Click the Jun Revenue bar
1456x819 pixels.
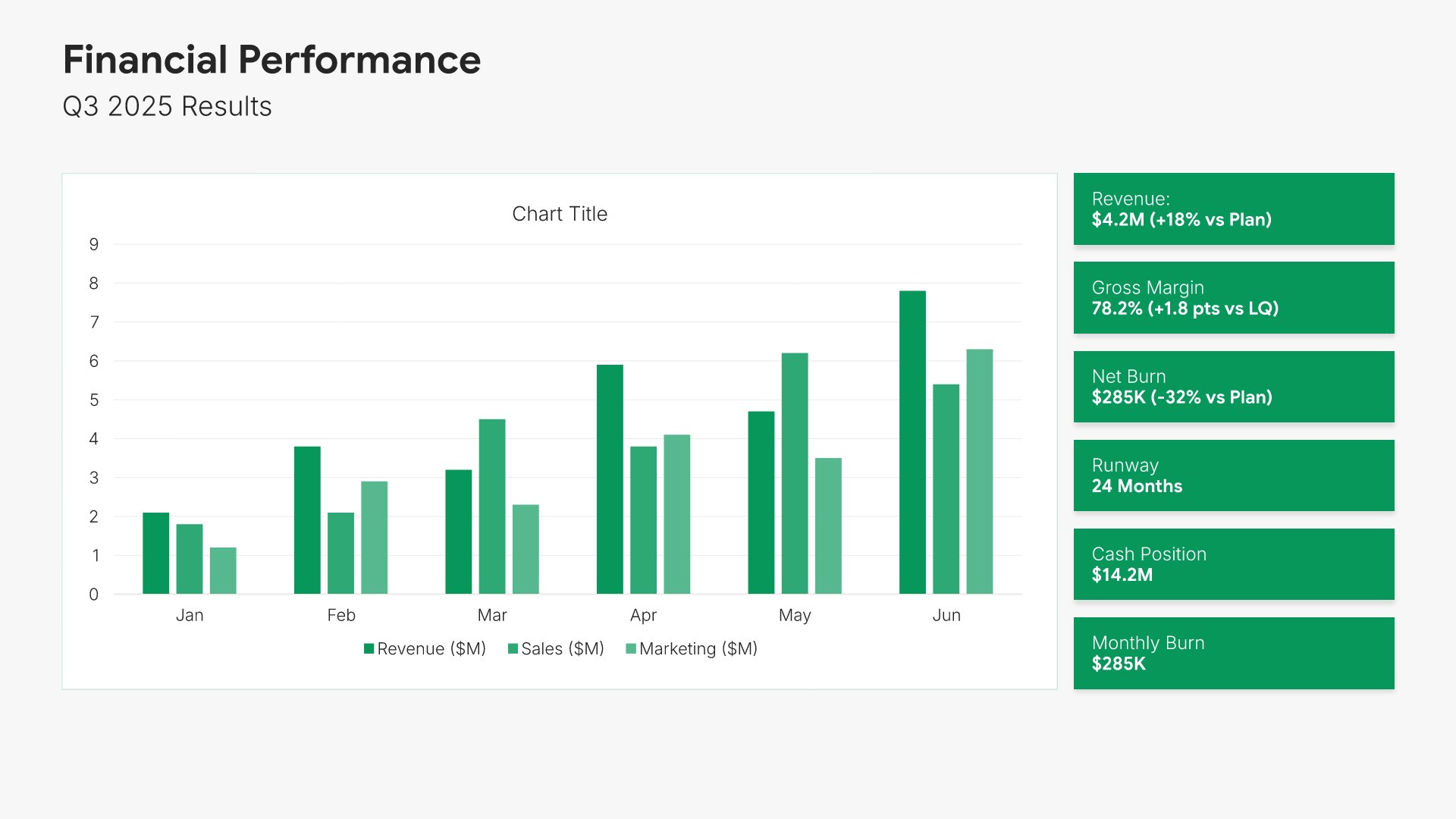912,442
